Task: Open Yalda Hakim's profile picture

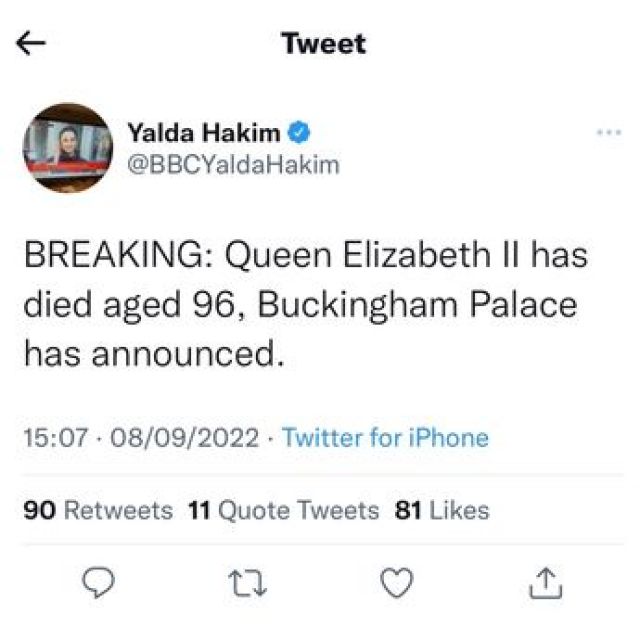Action: 68,147
